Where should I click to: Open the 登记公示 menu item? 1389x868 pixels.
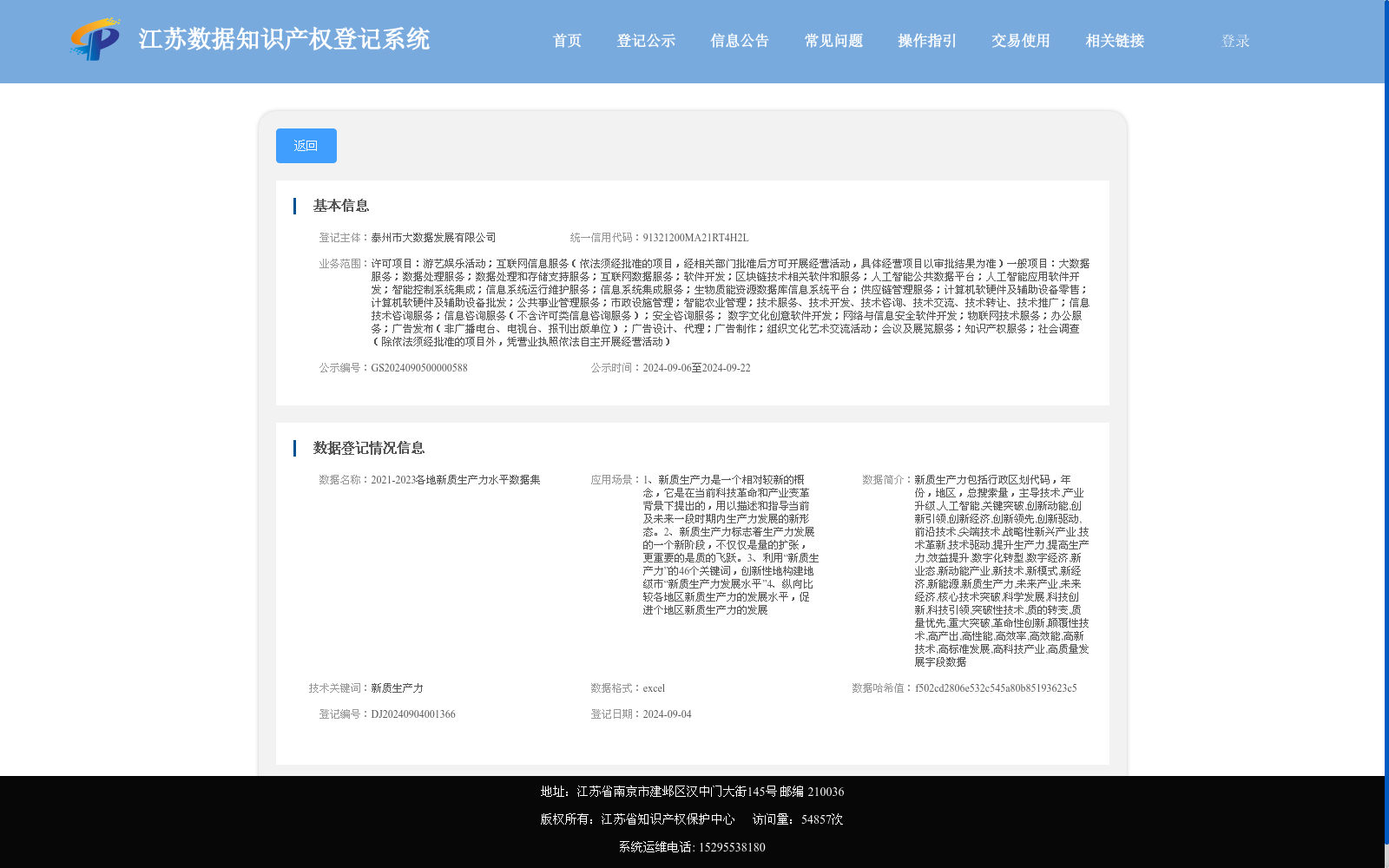[646, 41]
